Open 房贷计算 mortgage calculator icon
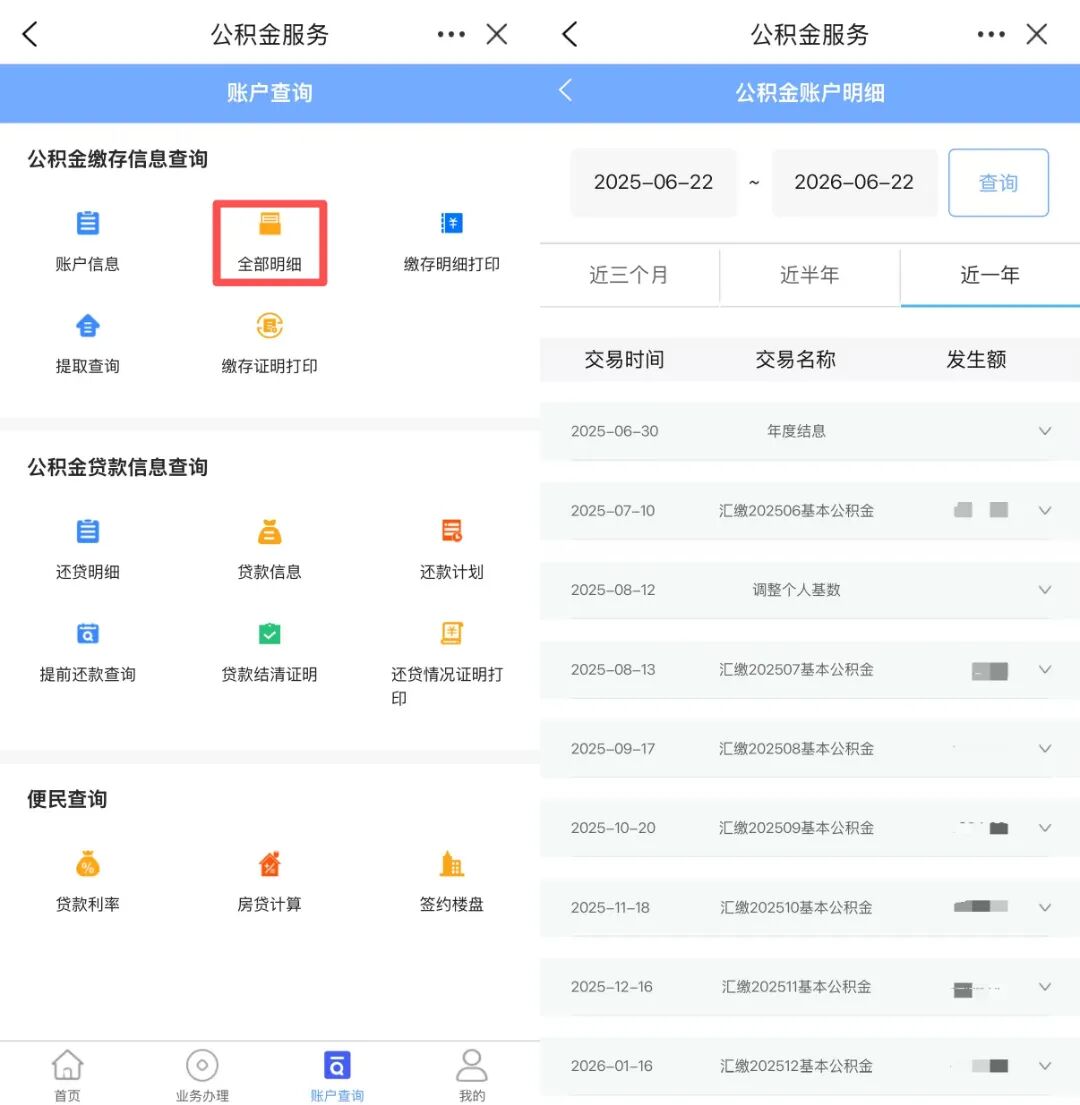 click(x=269, y=864)
